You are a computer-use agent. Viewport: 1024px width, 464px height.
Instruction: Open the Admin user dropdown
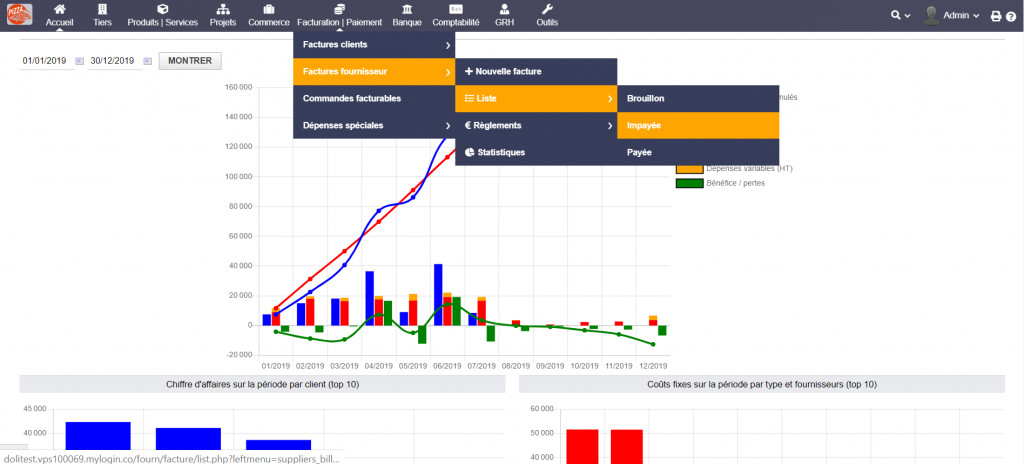pyautogui.click(x=950, y=15)
